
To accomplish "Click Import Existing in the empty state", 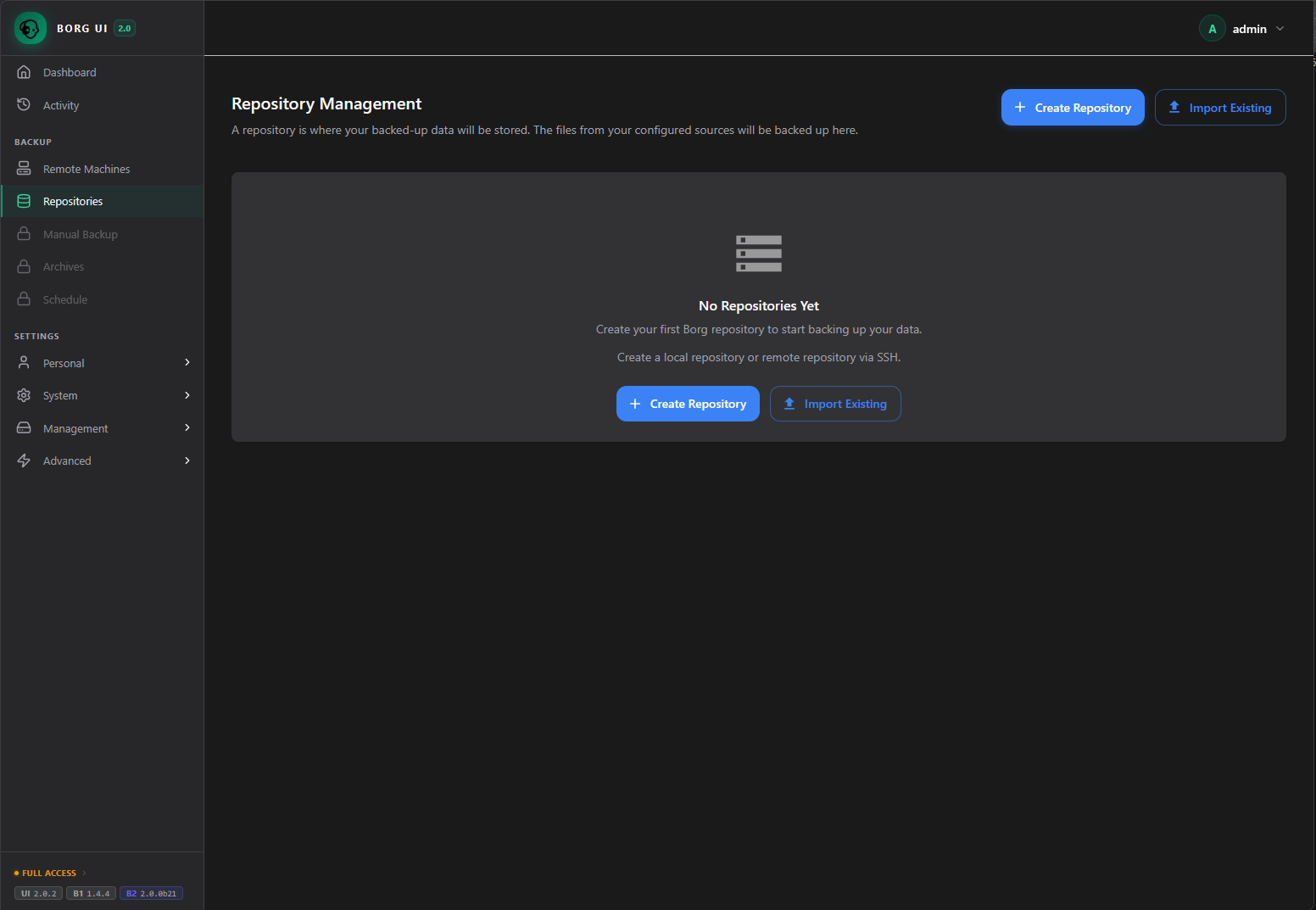I will click(835, 404).
